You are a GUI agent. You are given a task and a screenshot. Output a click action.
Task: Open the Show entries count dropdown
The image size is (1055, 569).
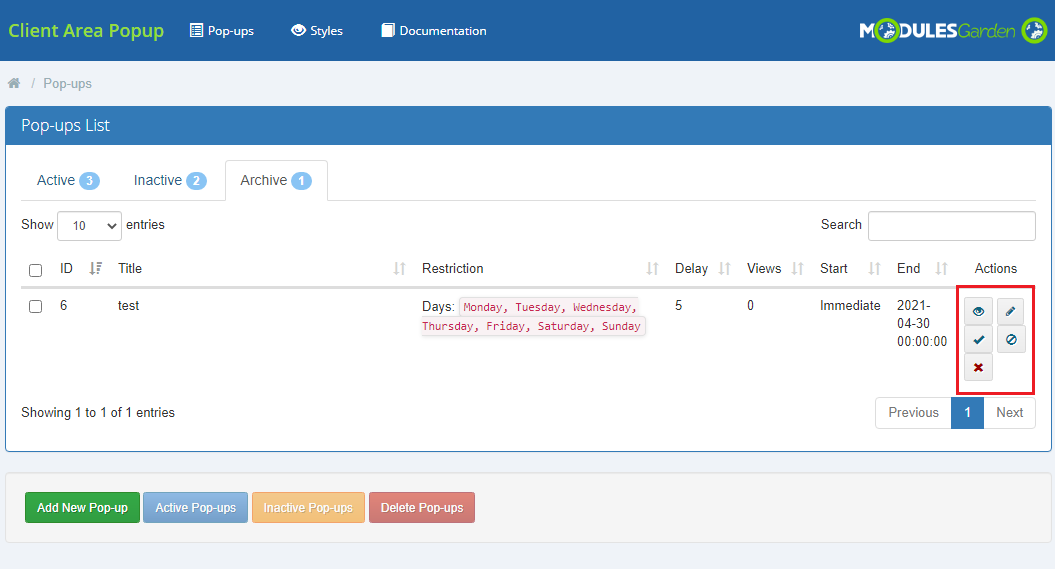[x=89, y=226]
